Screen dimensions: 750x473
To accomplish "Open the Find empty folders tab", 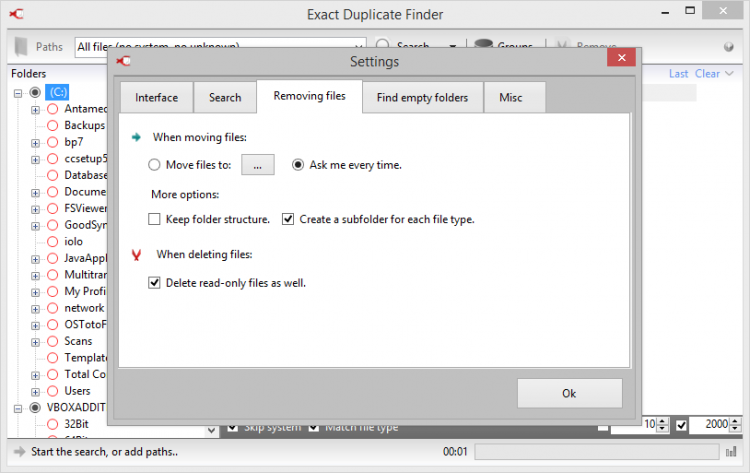I will (422, 98).
